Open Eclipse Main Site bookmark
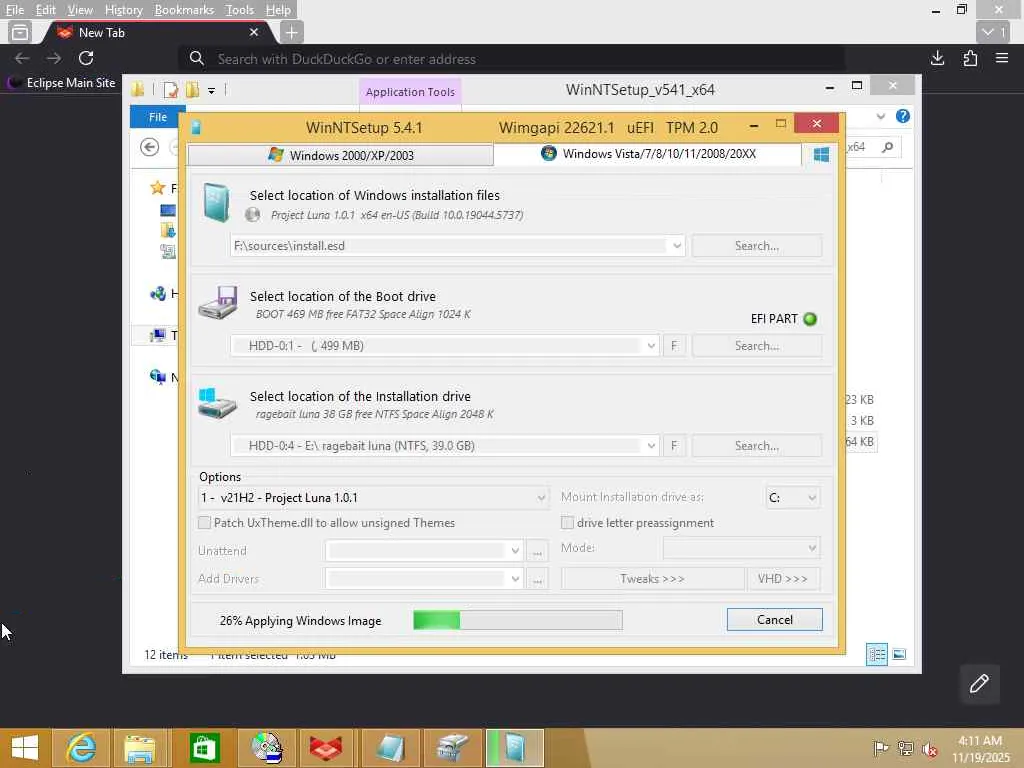Screen dimensions: 1024x768 pyautogui.click(x=62, y=83)
